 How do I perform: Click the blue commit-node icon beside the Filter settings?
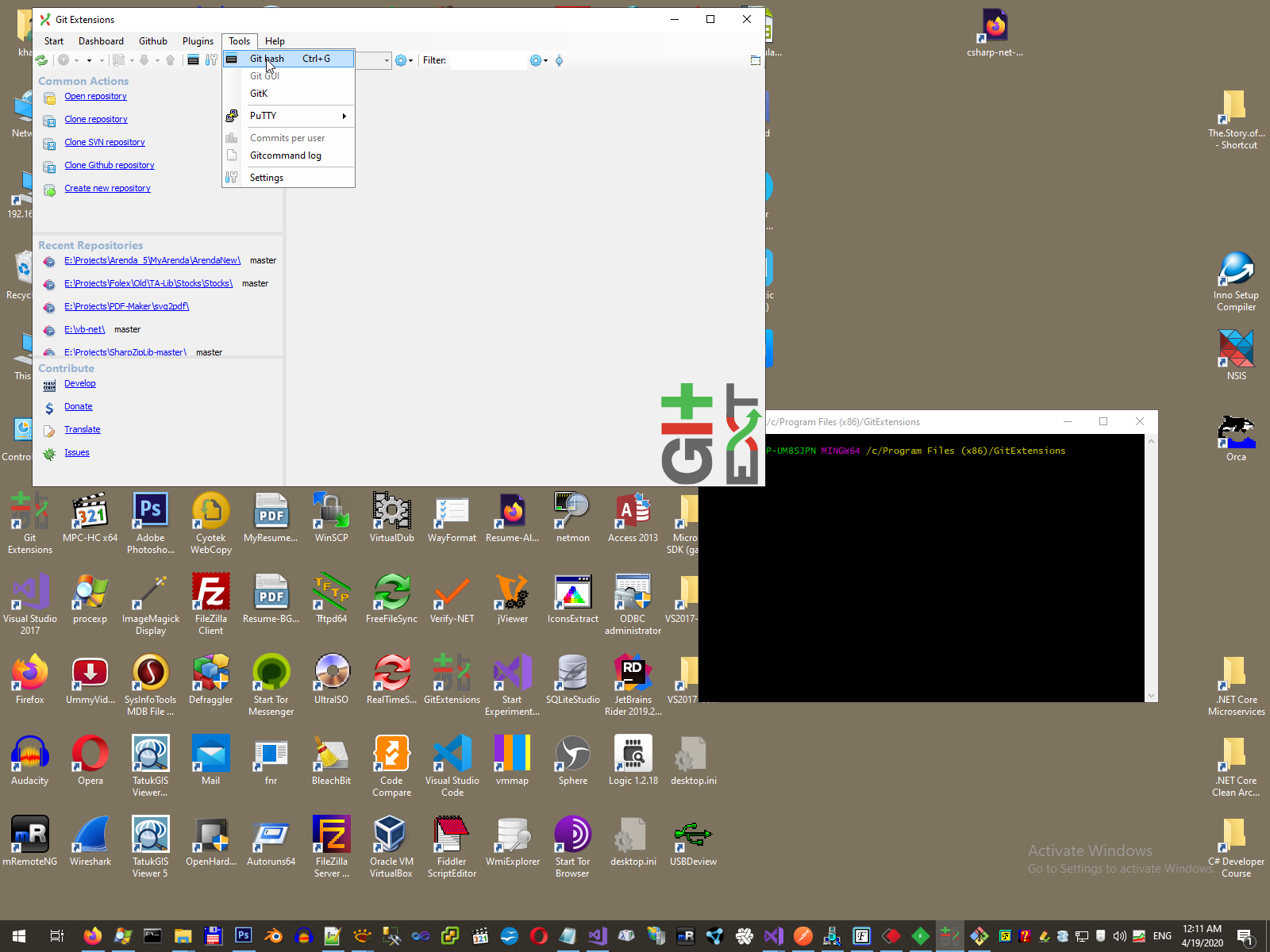click(559, 60)
